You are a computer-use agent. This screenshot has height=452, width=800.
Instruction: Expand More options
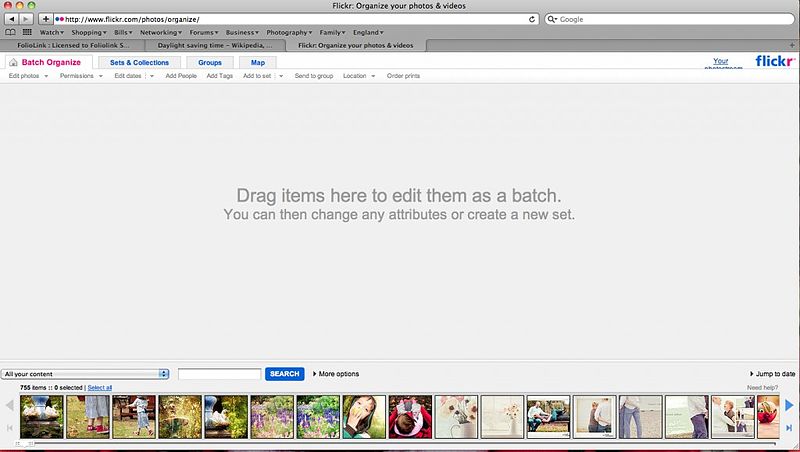[x=336, y=374]
